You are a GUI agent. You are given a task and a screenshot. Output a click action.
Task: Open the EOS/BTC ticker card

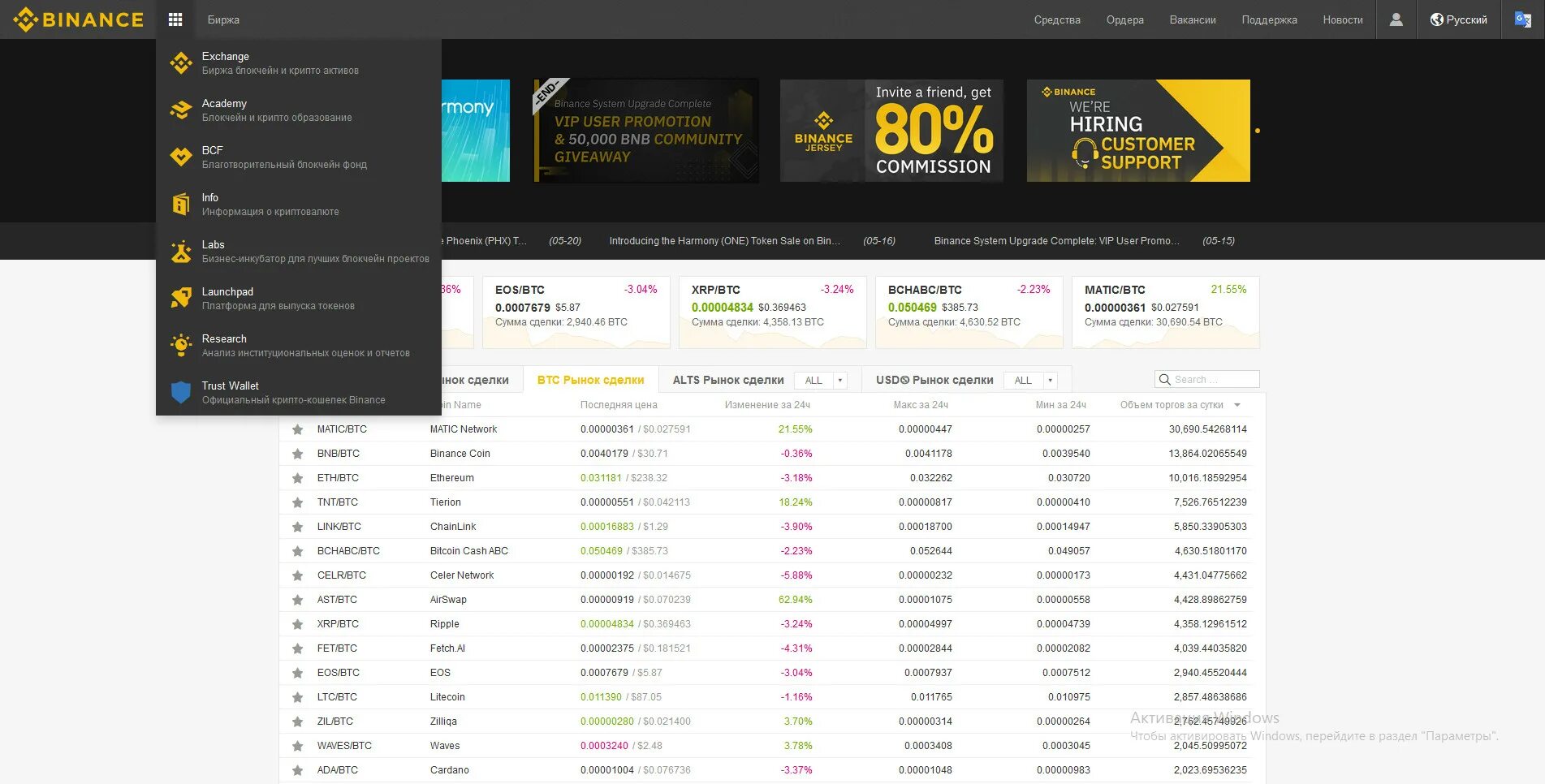click(576, 312)
